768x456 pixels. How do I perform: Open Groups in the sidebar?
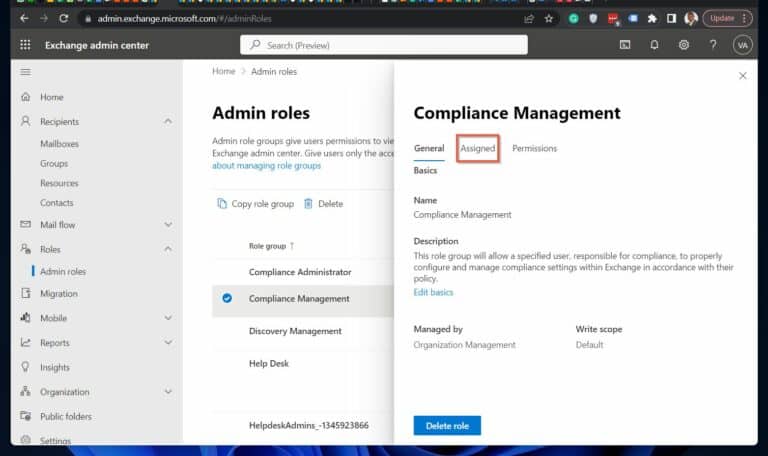tap(54, 164)
